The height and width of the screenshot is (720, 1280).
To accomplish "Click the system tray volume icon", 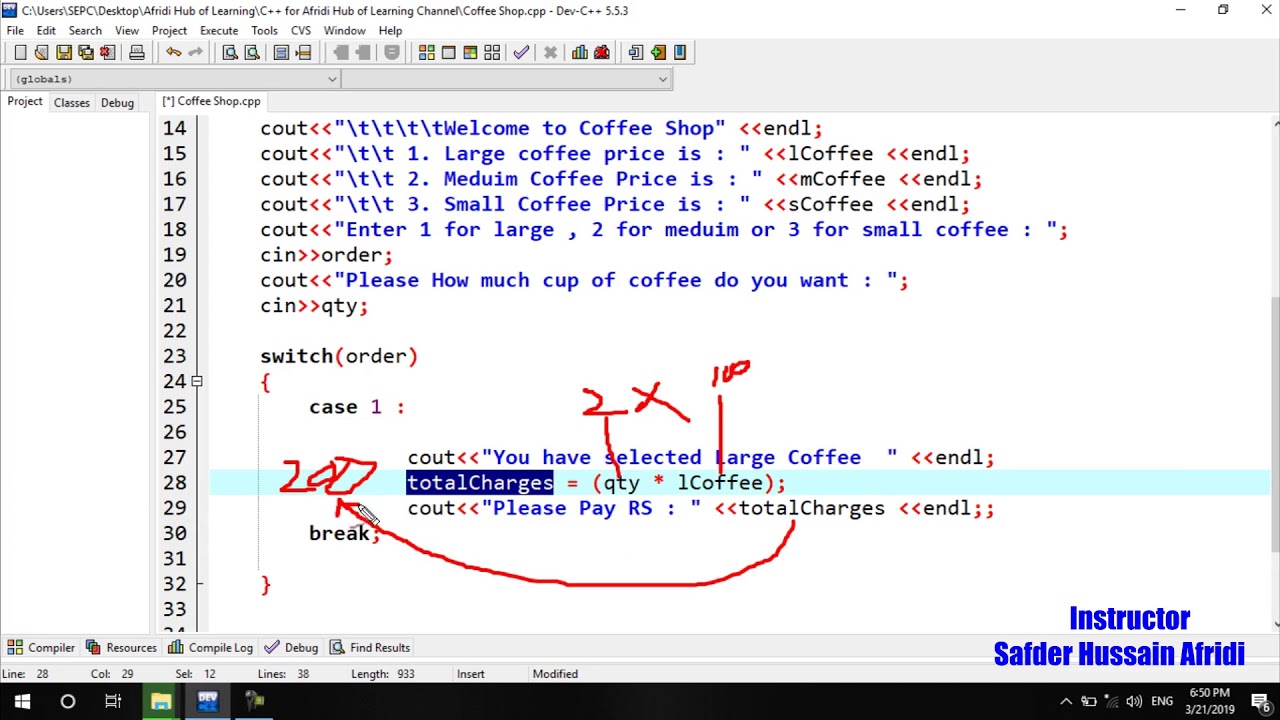I will [x=1133, y=702].
